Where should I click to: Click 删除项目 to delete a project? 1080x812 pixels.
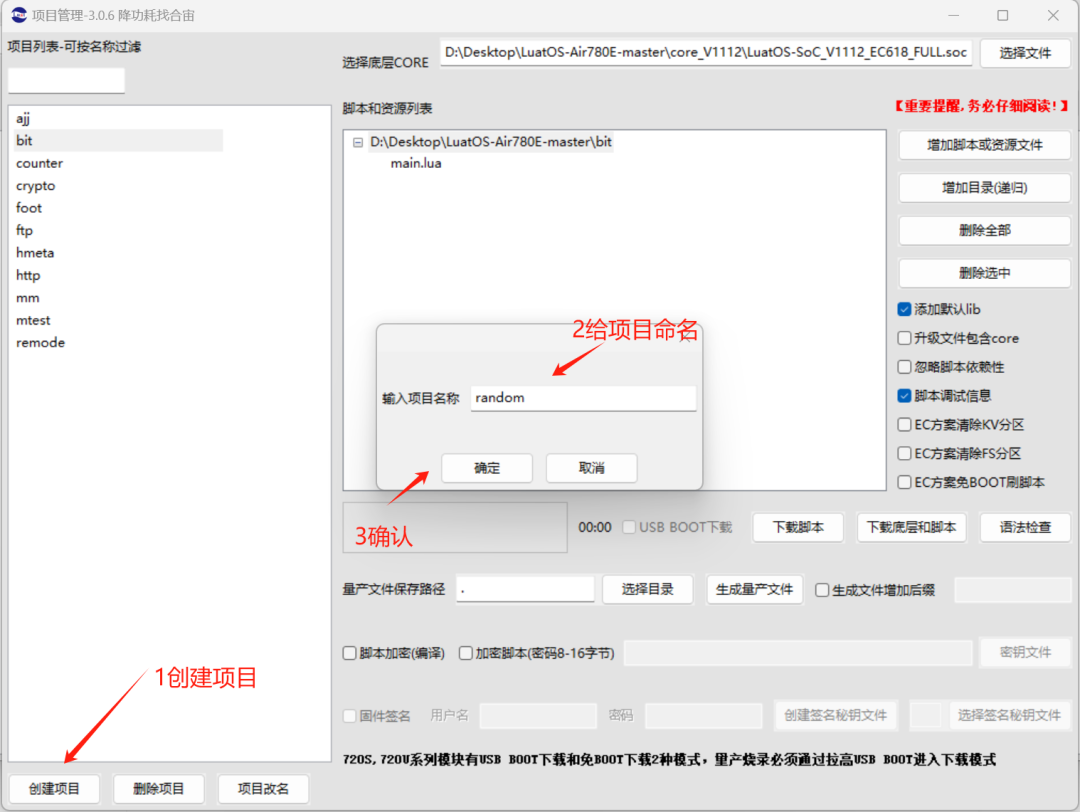[158, 789]
